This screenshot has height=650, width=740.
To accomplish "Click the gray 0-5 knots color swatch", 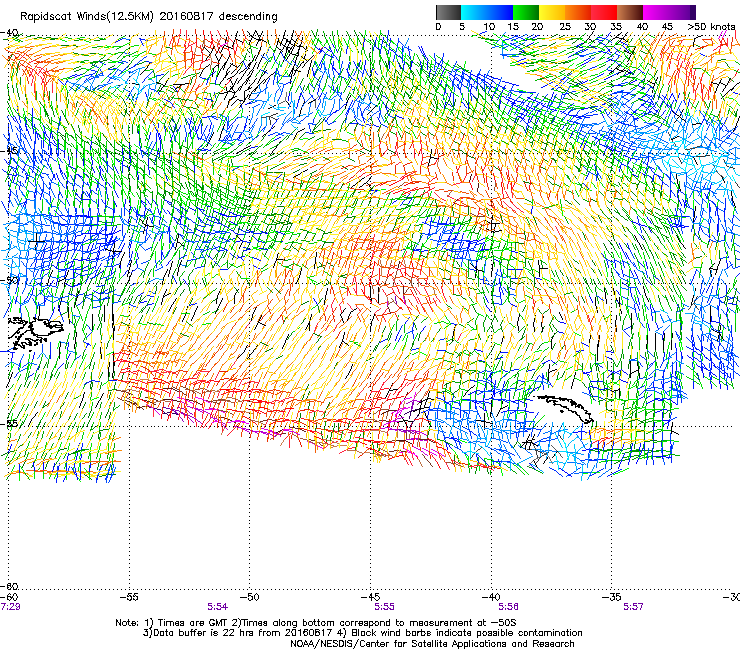I will pos(448,12).
